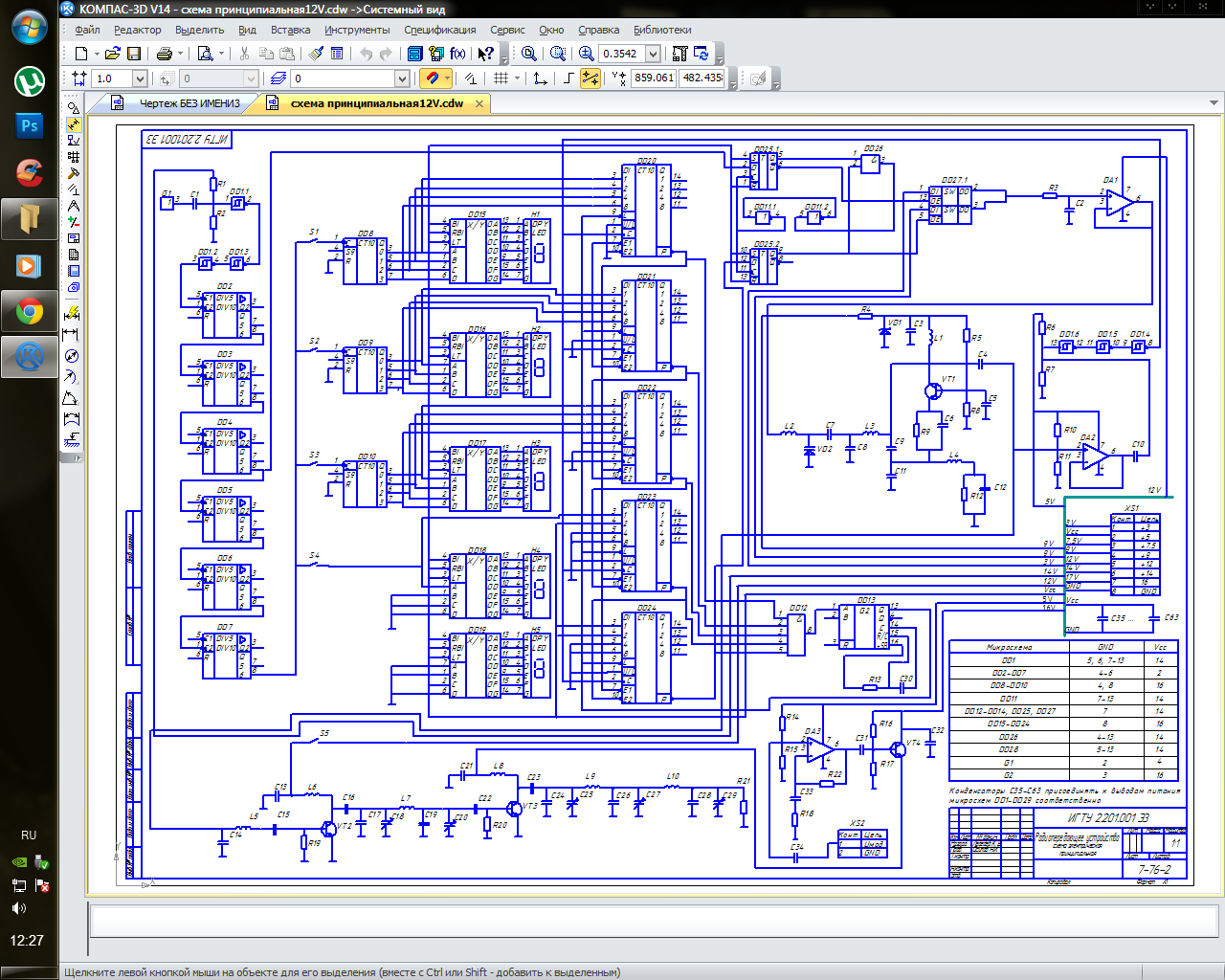
Task: Open the layers manager icon
Action: pyautogui.click(x=278, y=78)
